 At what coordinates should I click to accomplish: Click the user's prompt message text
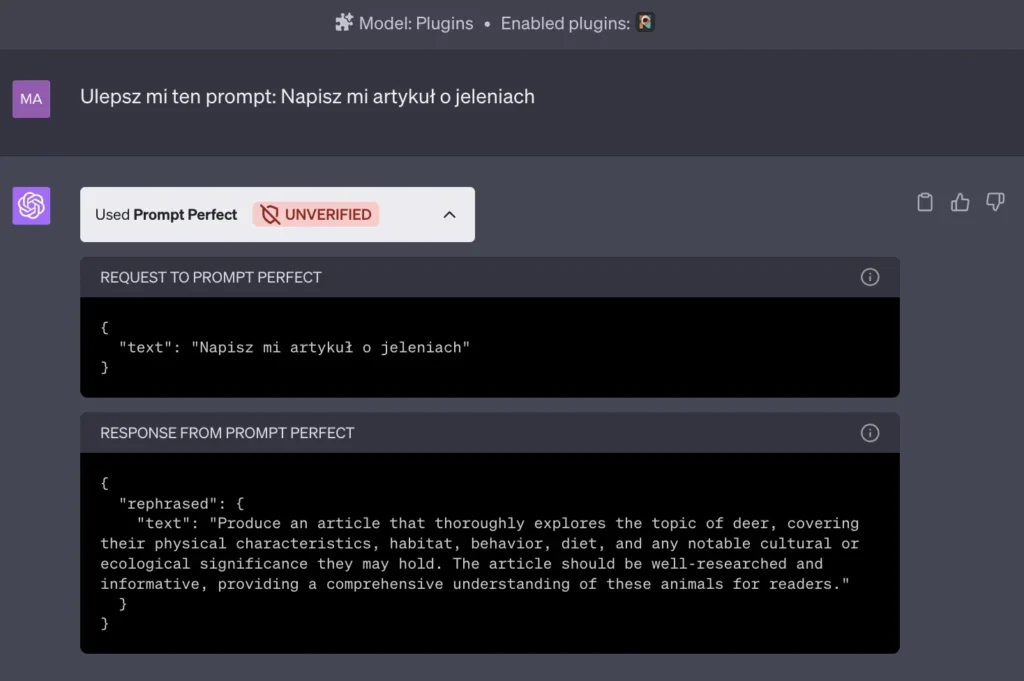pyautogui.click(x=307, y=97)
